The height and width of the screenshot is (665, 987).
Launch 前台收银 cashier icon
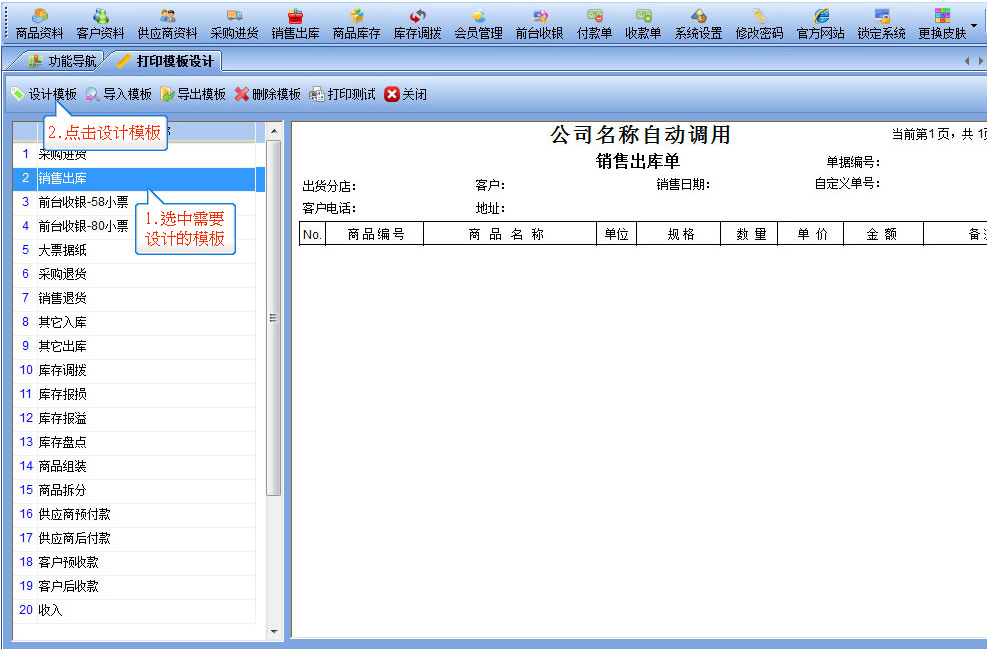pyautogui.click(x=539, y=23)
